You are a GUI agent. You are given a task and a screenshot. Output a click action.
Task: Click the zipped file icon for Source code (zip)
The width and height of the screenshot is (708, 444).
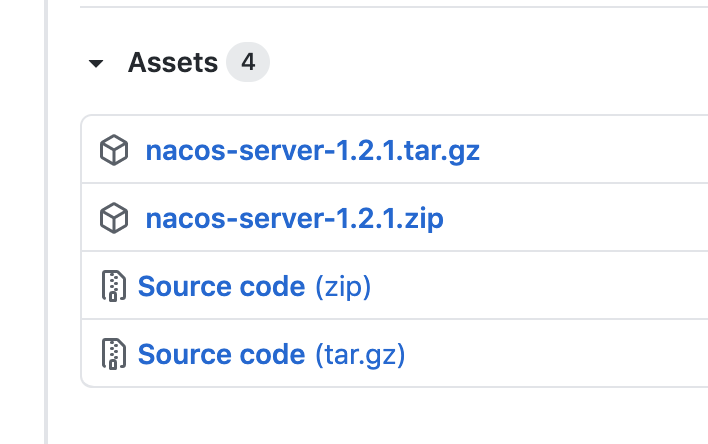[x=113, y=286]
